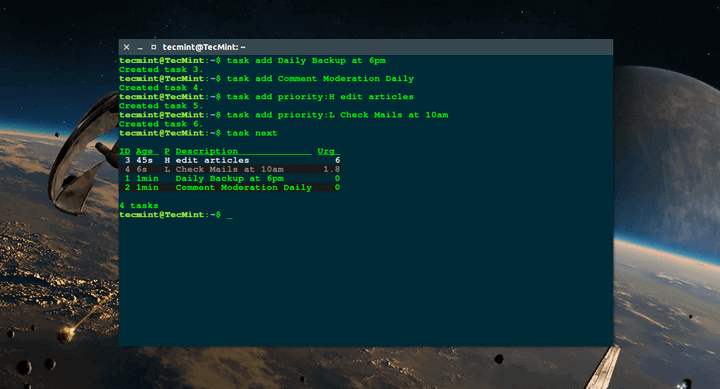The width and height of the screenshot is (720, 389).
Task: Select the 'edit articles' task row
Action: point(230,160)
